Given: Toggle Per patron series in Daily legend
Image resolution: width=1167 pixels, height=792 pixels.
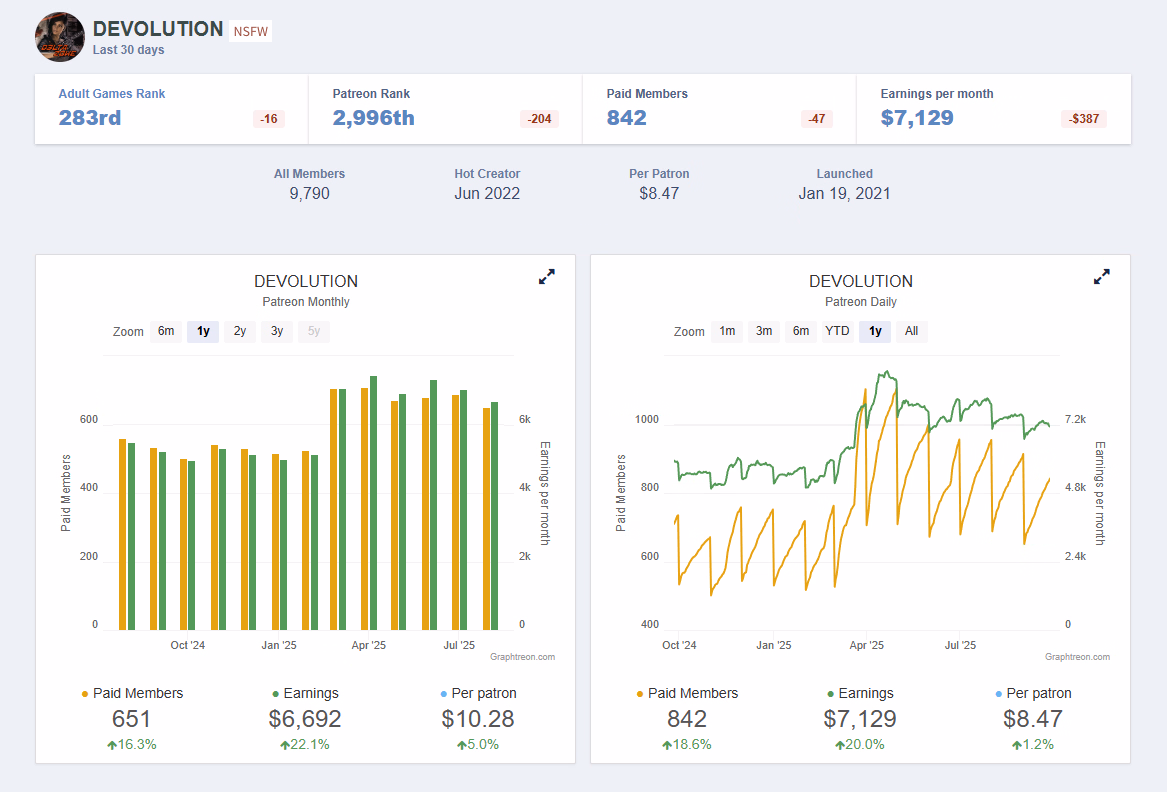Looking at the screenshot, I should [1033, 693].
